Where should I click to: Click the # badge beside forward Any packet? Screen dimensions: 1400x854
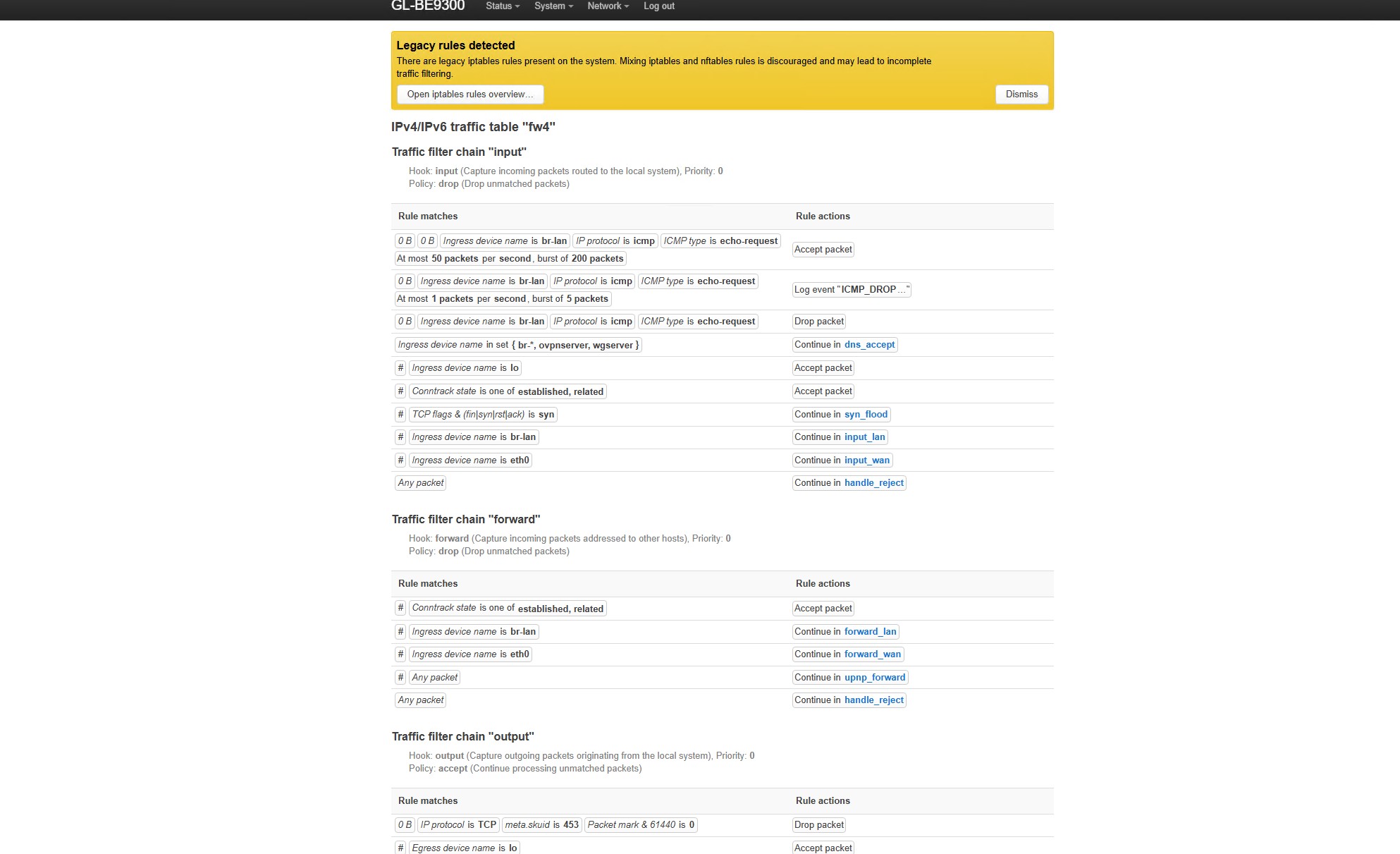(400, 678)
